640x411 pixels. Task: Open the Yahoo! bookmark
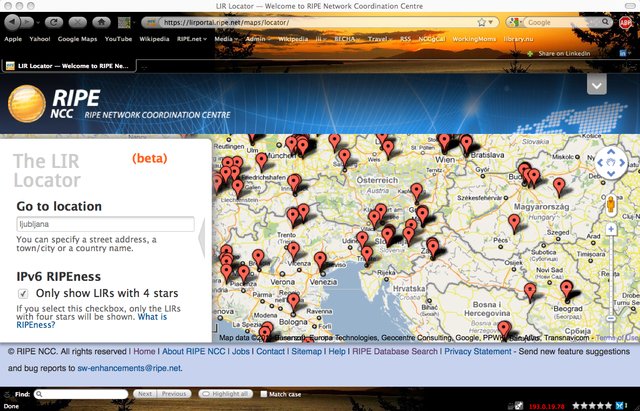[x=40, y=39]
